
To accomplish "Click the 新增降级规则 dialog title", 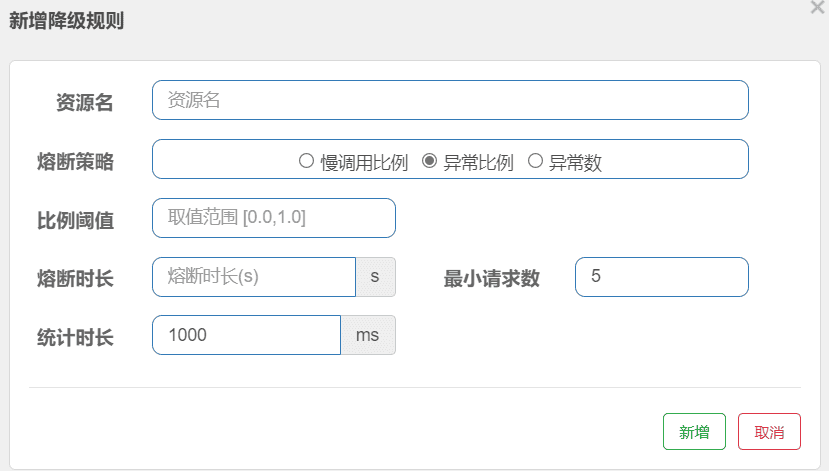I will pos(66,20).
